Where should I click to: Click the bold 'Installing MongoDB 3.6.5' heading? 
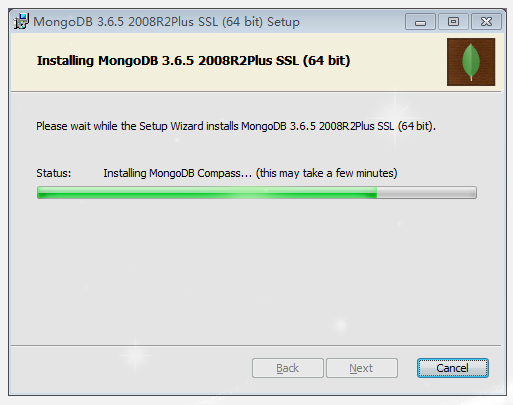coord(115,61)
